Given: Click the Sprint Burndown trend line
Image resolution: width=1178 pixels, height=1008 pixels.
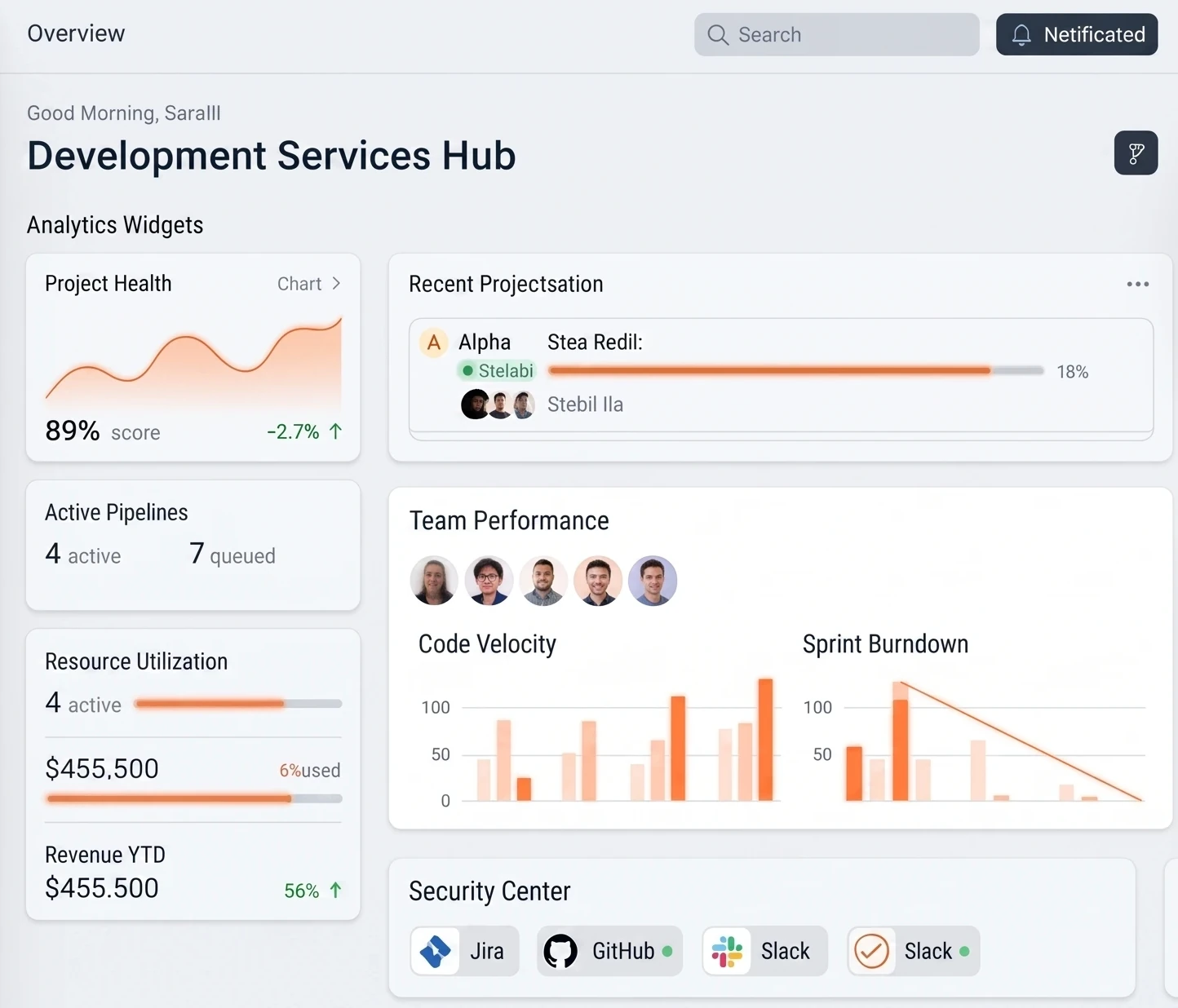Looking at the screenshot, I should pos(1021,741).
